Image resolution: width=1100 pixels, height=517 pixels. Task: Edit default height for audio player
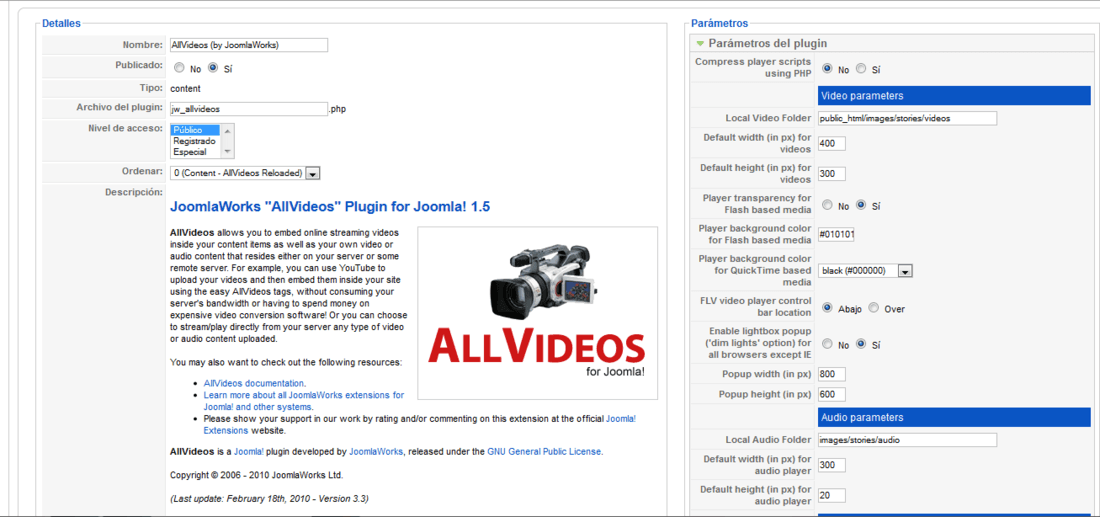coord(831,495)
